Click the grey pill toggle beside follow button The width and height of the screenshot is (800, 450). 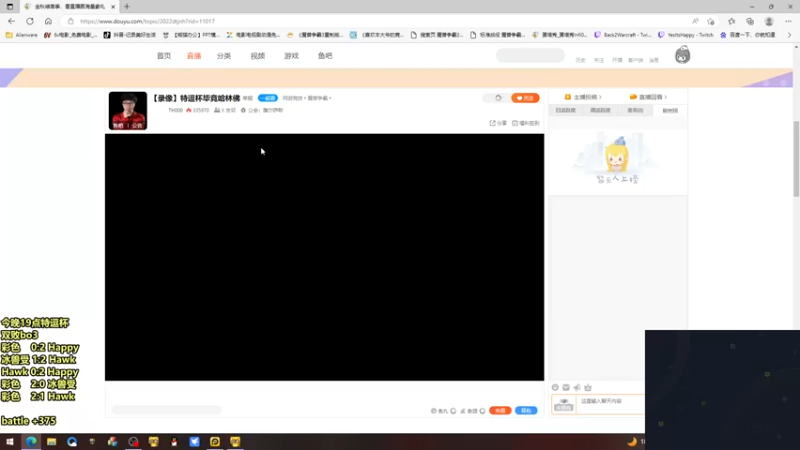[495, 98]
